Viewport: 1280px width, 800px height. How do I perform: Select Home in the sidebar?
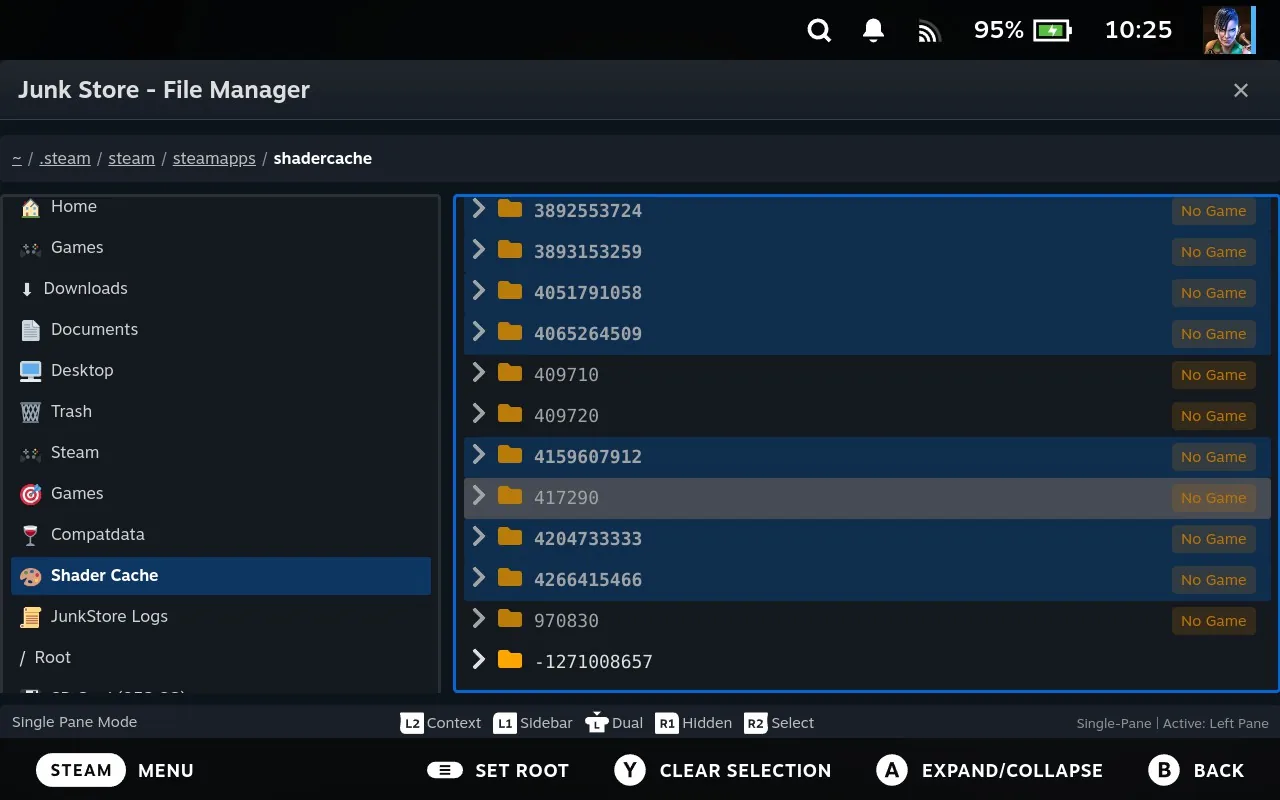(x=221, y=207)
